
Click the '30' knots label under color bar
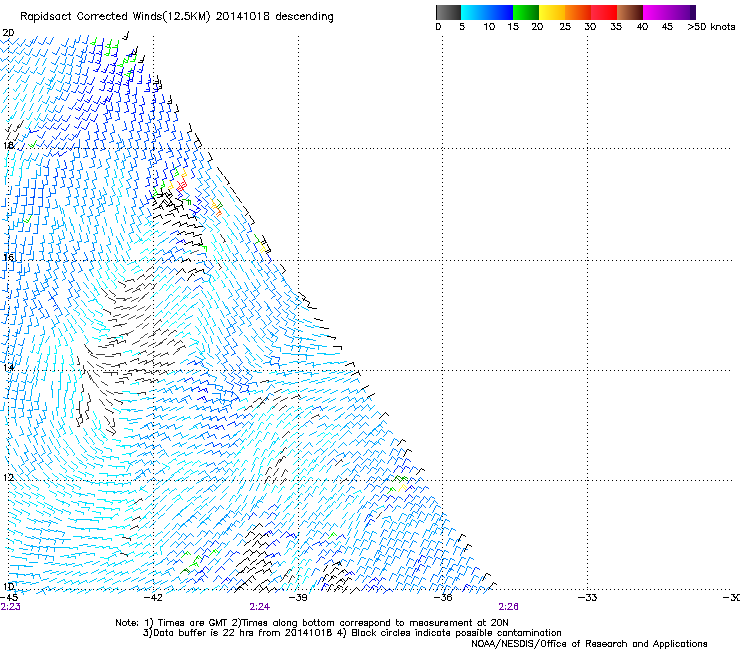click(590, 27)
